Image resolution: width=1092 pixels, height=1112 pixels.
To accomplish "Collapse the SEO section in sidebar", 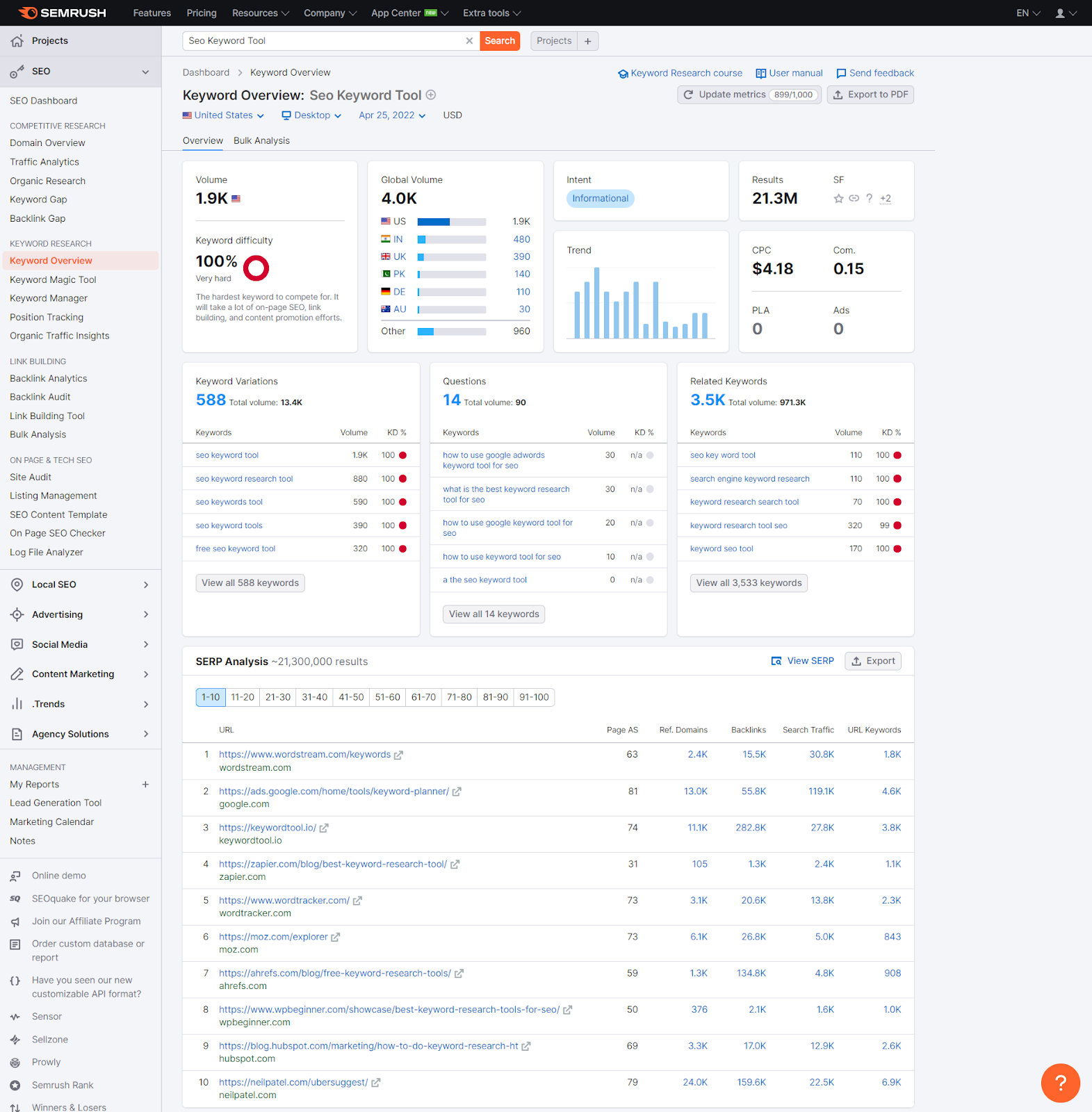I will 145,72.
